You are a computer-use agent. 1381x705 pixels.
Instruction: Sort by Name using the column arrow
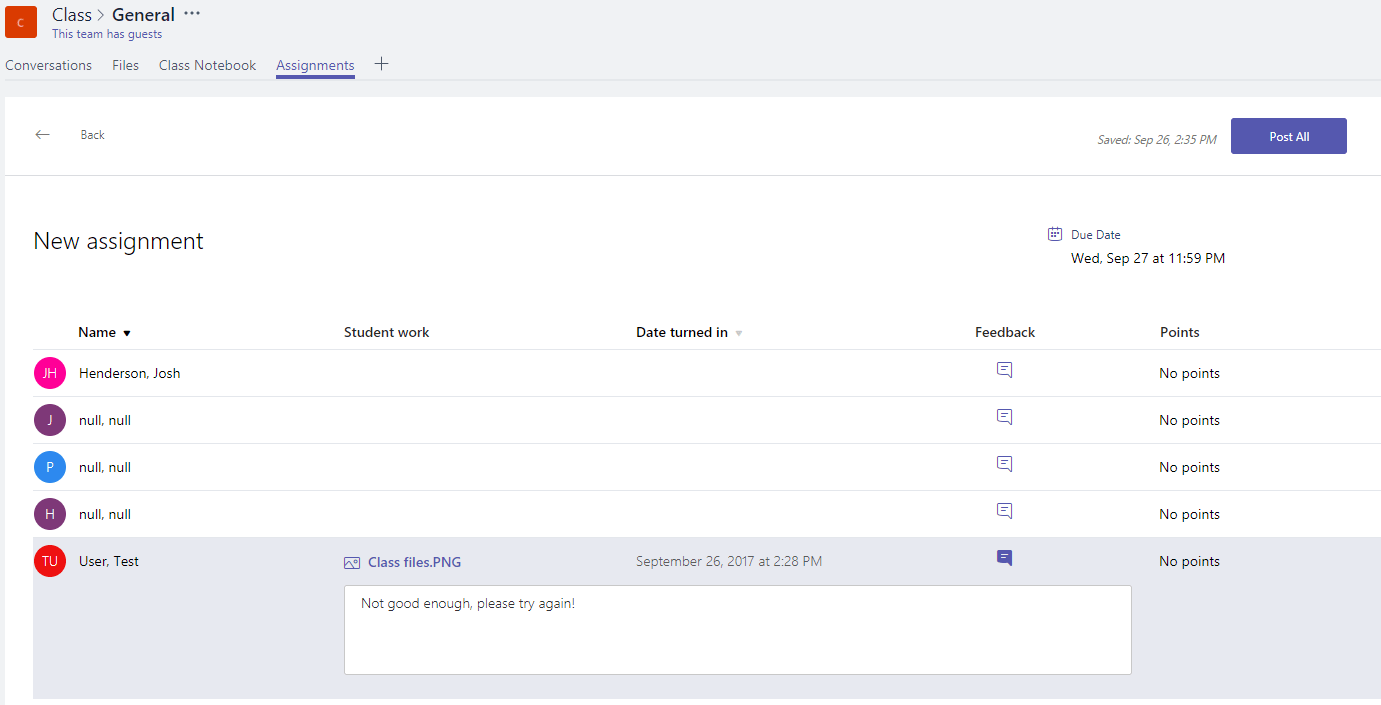coord(127,333)
